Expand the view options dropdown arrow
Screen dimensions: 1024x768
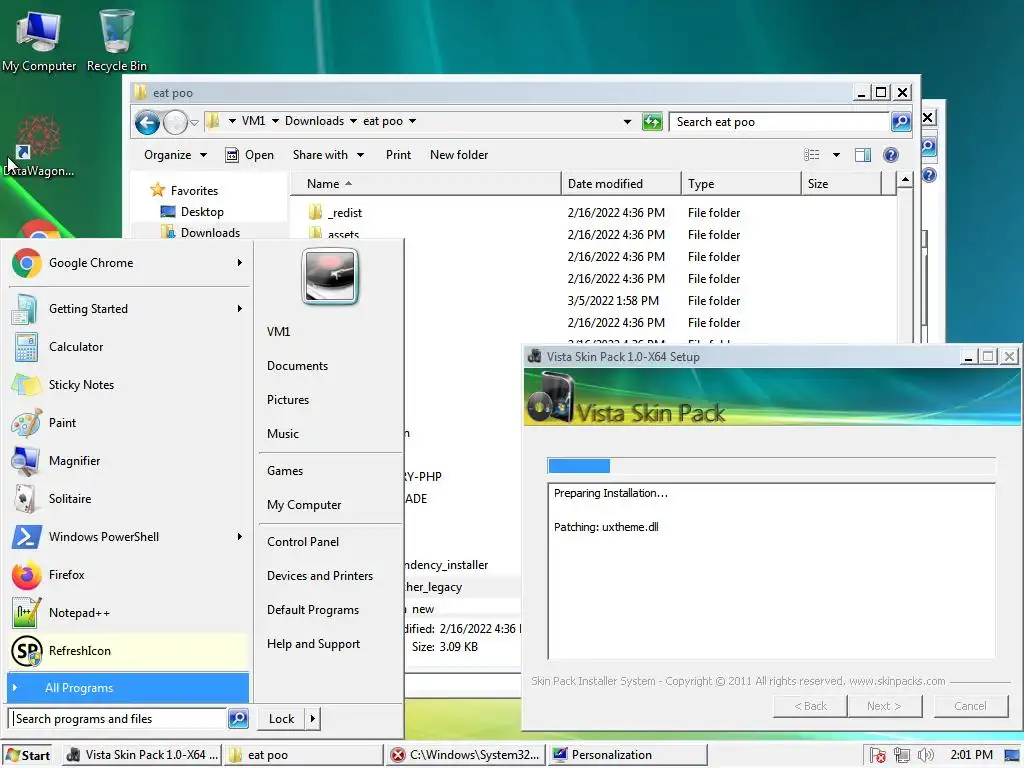coord(836,155)
